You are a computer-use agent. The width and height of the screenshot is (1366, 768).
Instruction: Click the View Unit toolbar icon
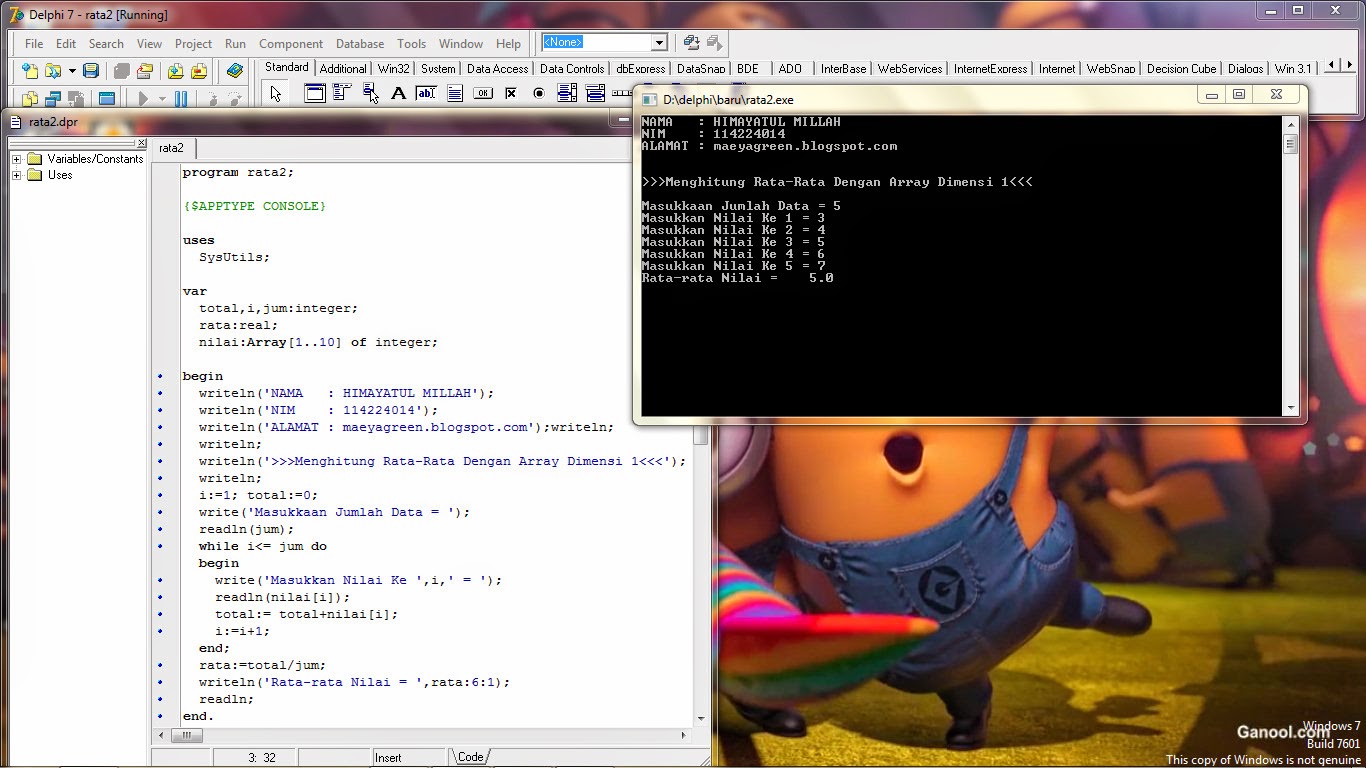30,99
